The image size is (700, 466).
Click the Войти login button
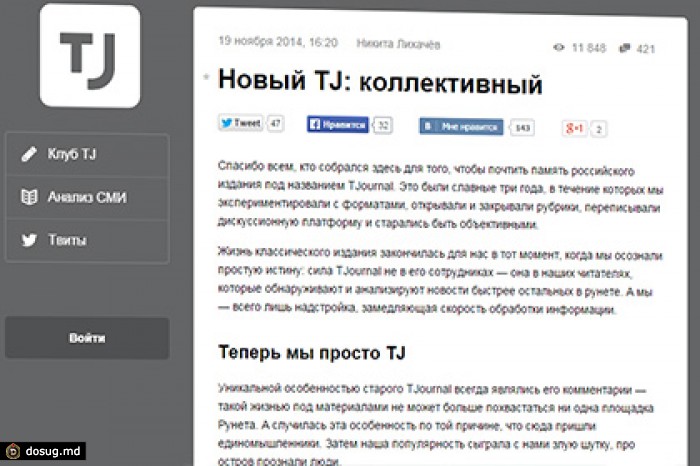[x=87, y=338]
